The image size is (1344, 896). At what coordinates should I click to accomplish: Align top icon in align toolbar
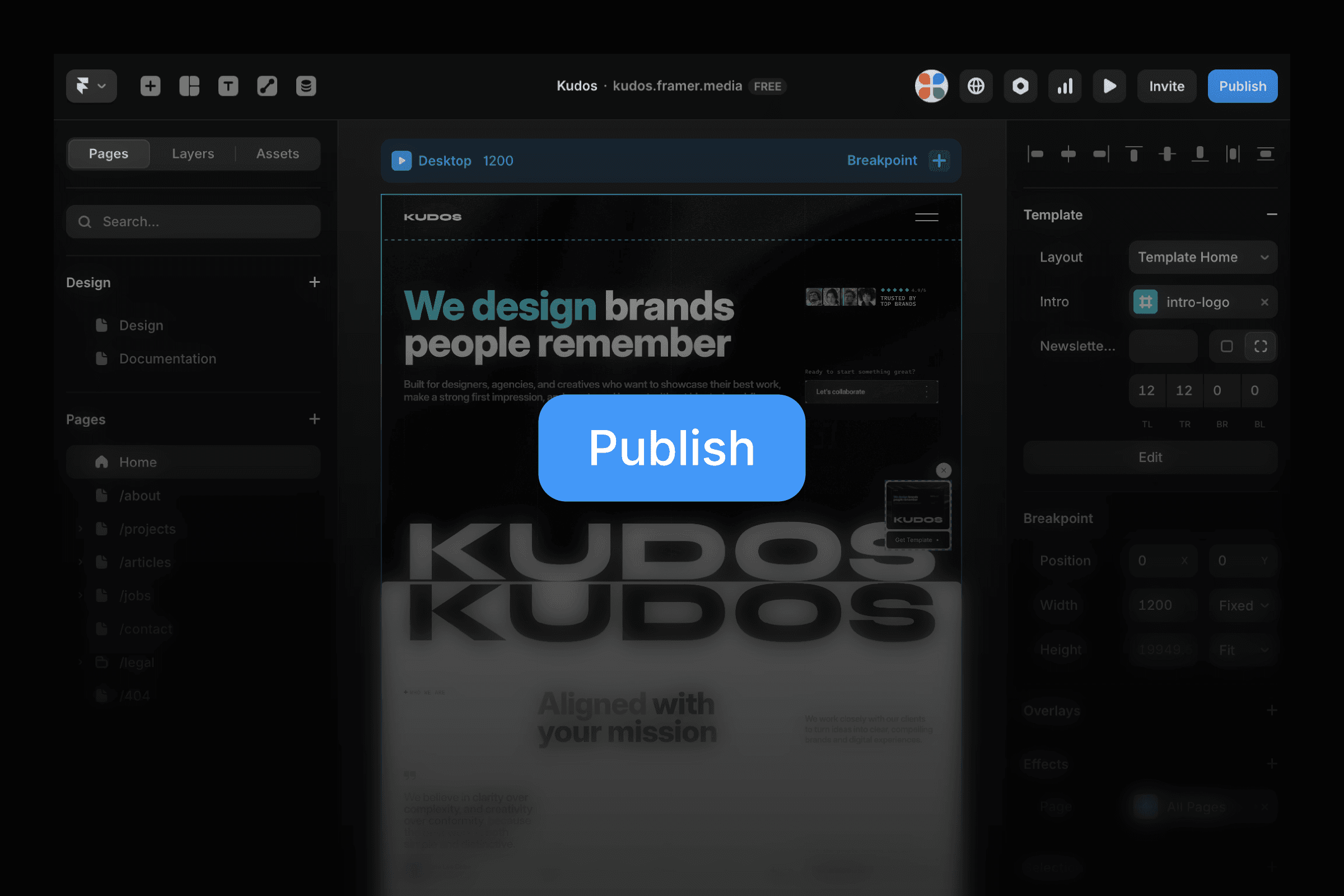coord(1133,153)
